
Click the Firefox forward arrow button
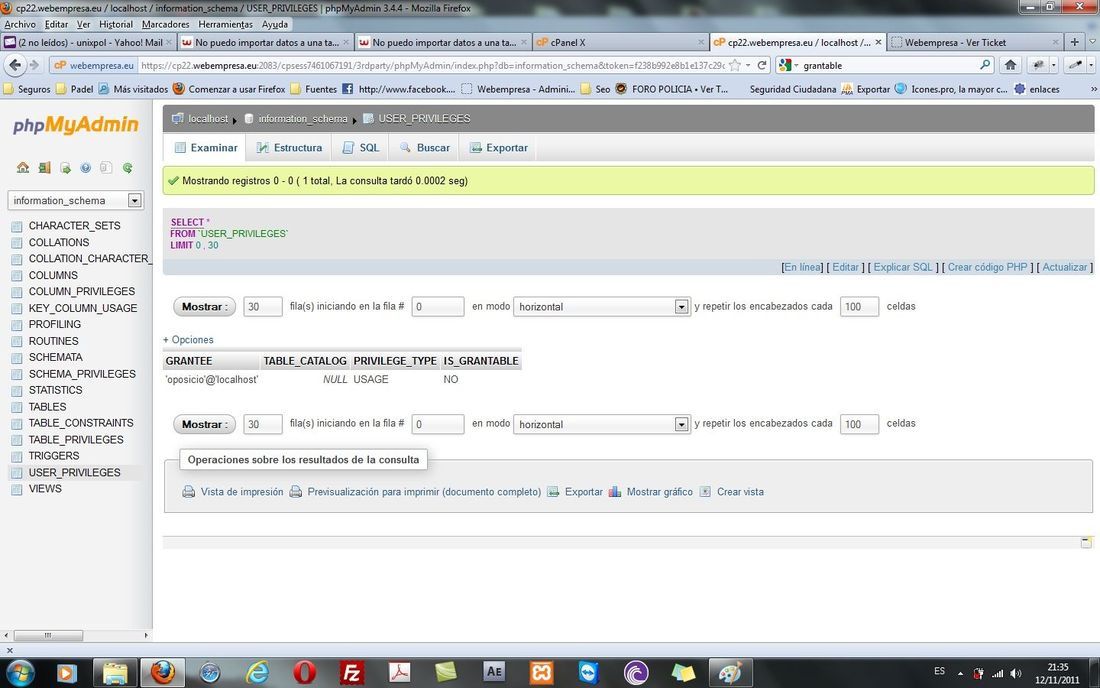[x=34, y=65]
